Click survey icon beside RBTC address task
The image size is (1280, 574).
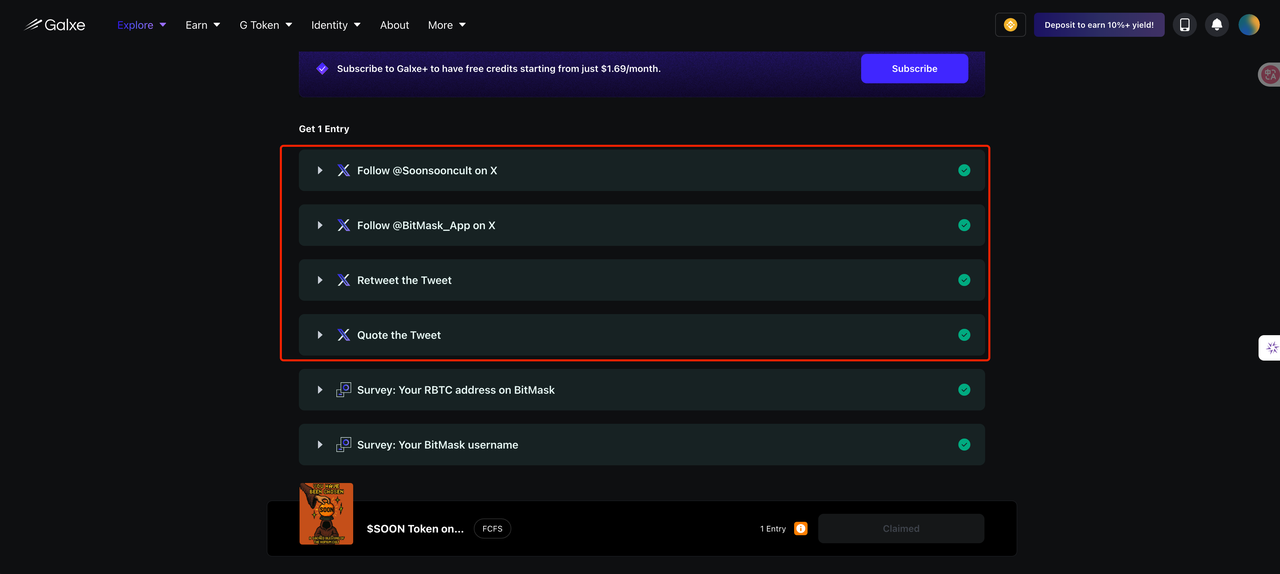(x=344, y=390)
